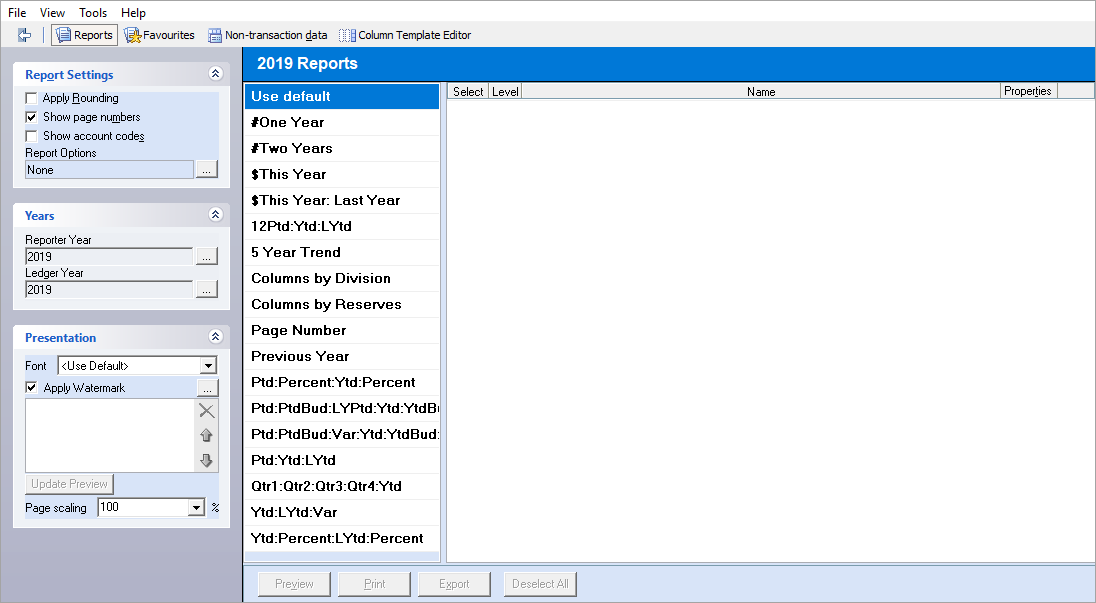This screenshot has height=603, width=1096.
Task: Move watermark down with the arrow icon
Action: pyautogui.click(x=207, y=460)
